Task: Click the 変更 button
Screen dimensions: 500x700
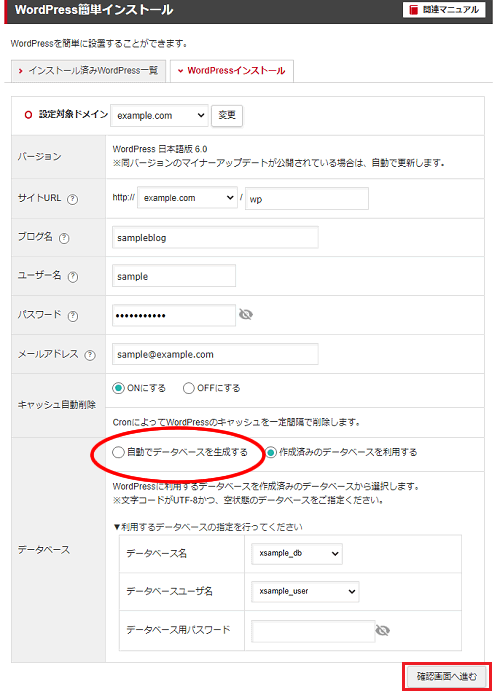Action: click(x=227, y=116)
